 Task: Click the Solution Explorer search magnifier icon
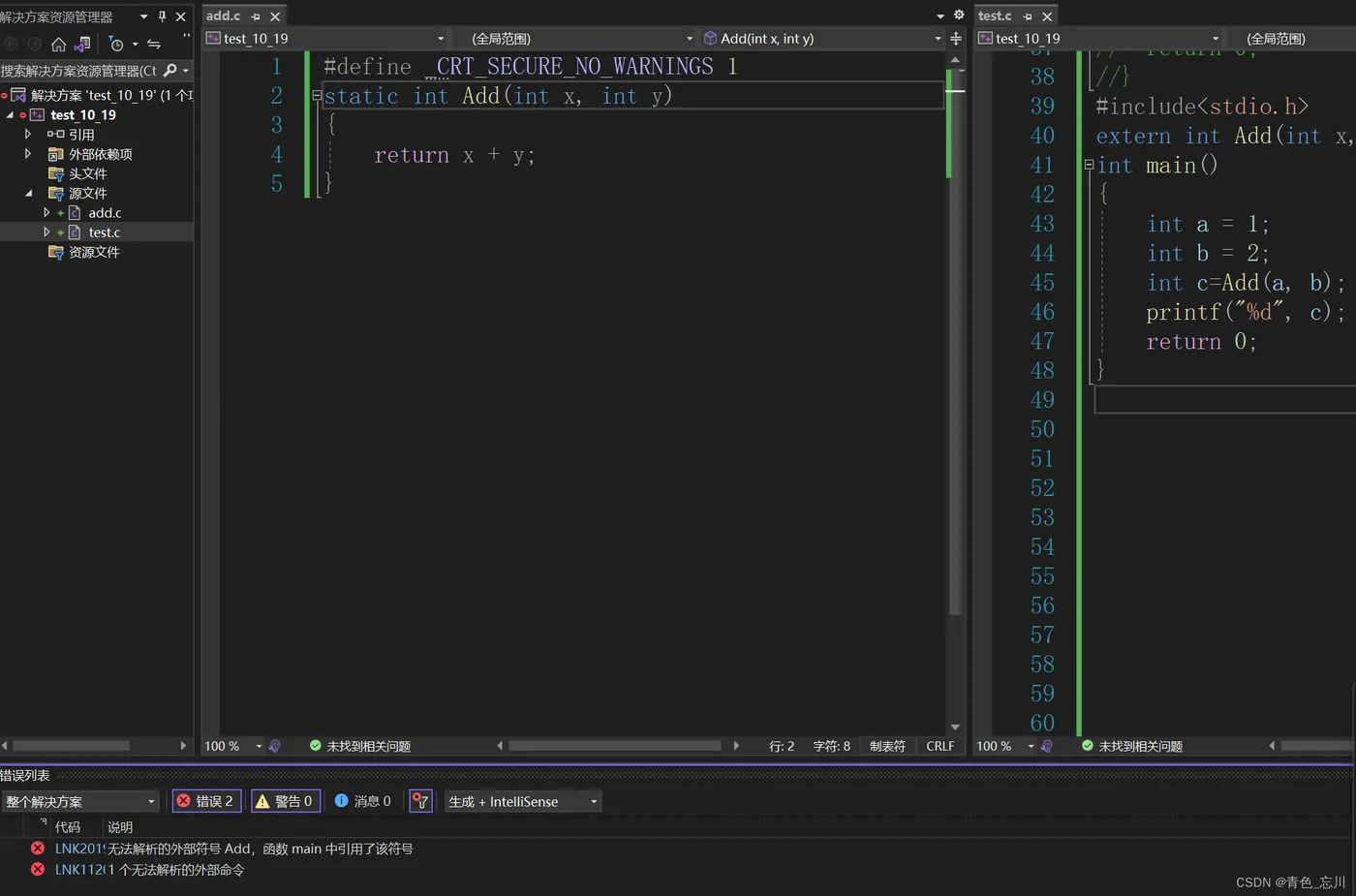[170, 71]
